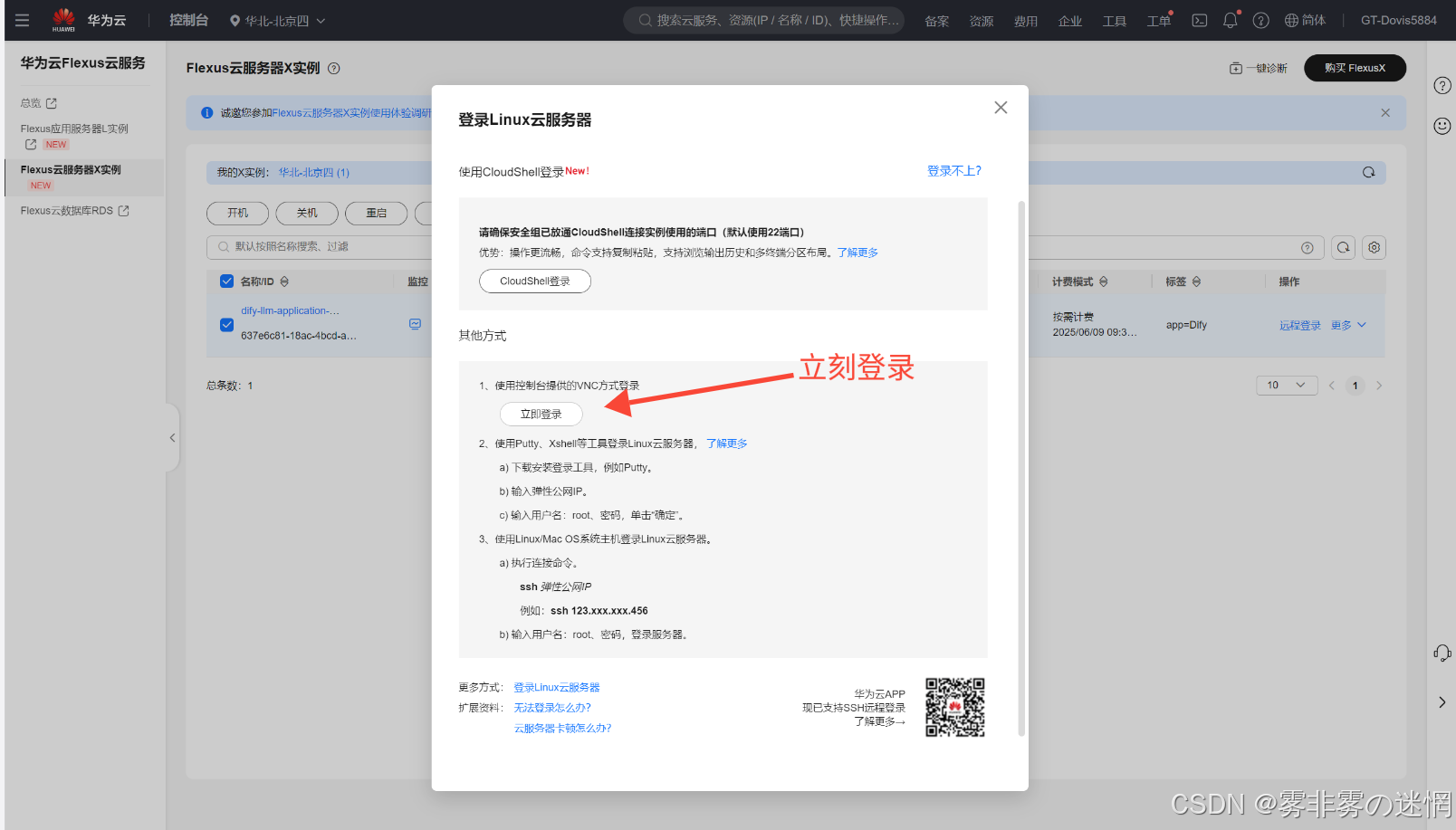Screen dimensions: 1456x830
Task: Toggle the select-all checkbox in table header
Action: click(226, 281)
